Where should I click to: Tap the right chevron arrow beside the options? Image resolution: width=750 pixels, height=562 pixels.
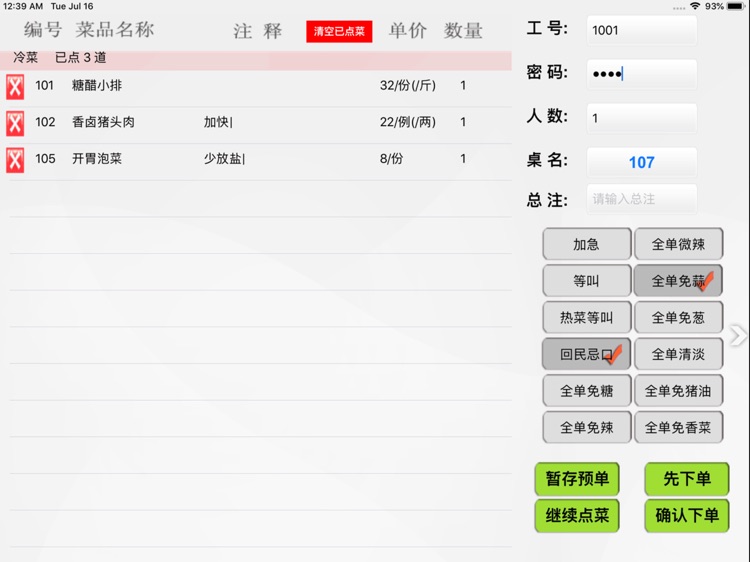(738, 335)
